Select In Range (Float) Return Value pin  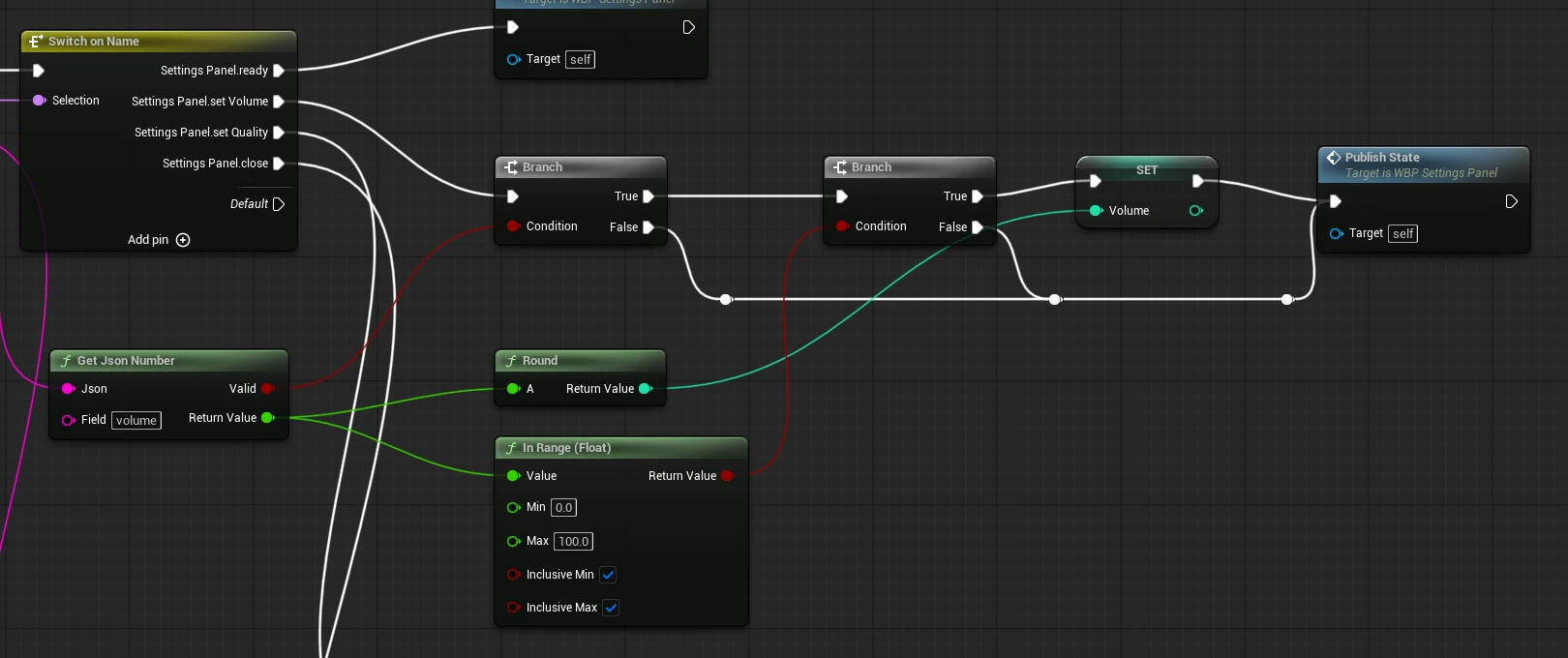pos(728,476)
